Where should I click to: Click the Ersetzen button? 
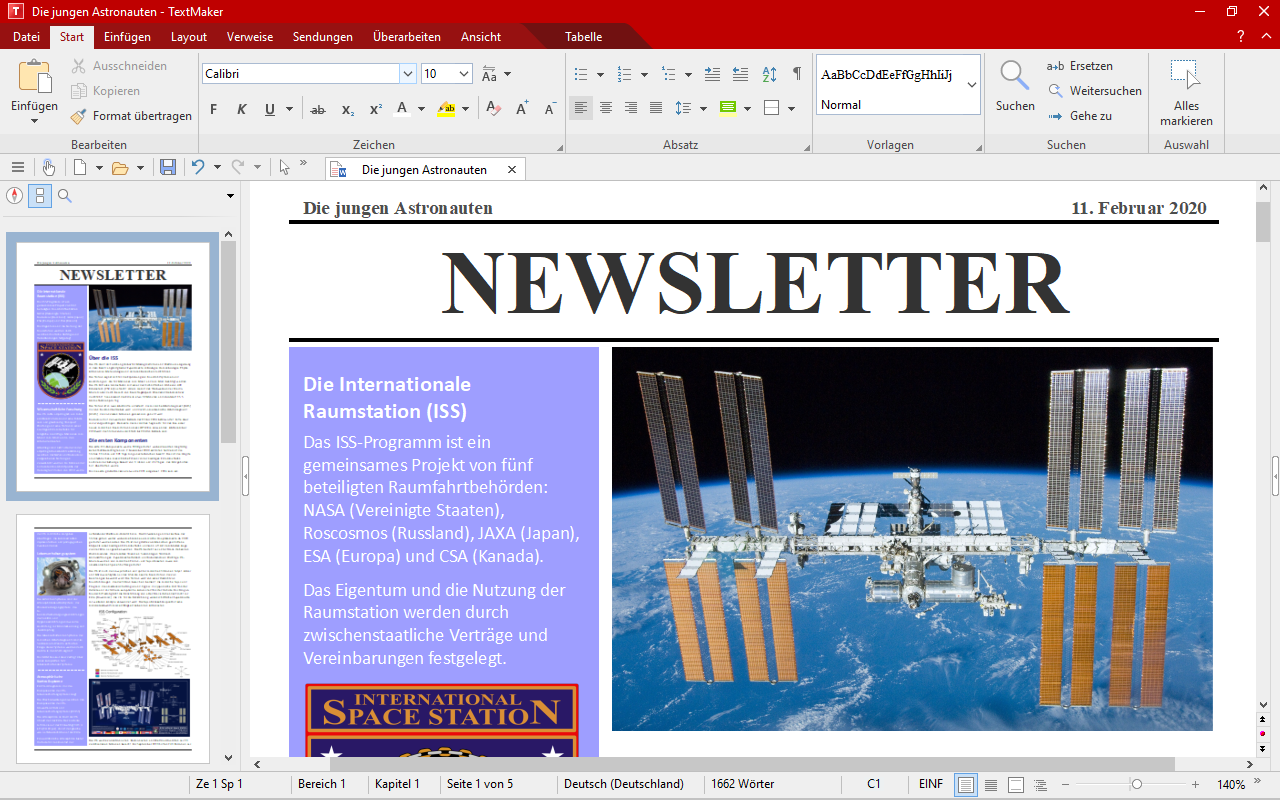(1080, 66)
